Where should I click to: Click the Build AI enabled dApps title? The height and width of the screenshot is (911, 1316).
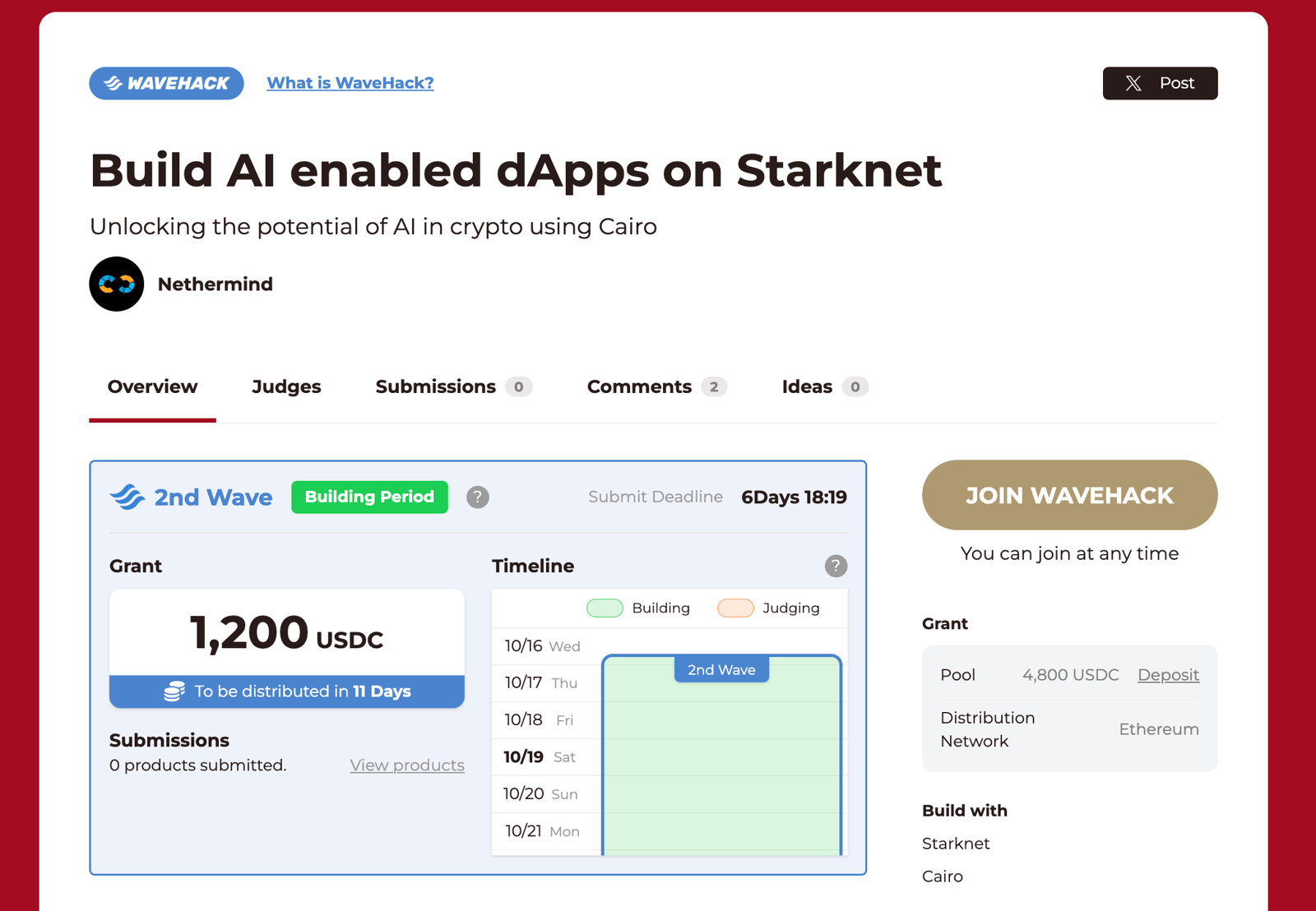tap(516, 171)
